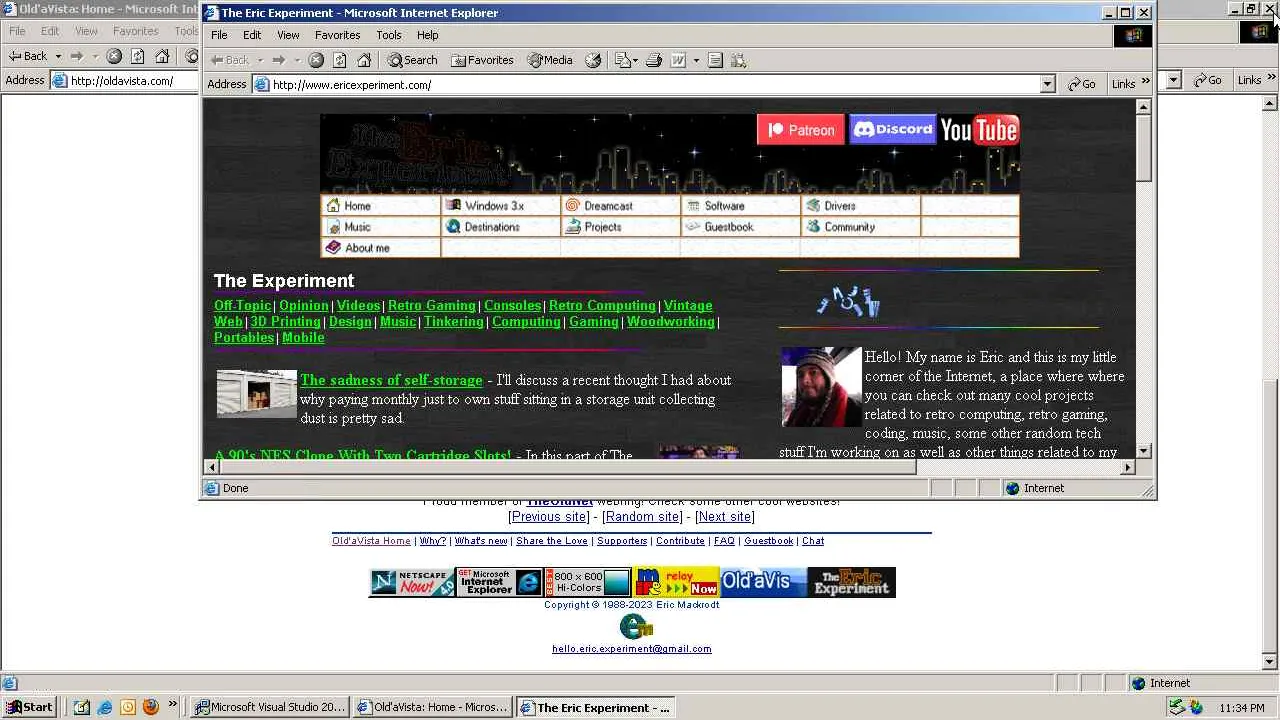Open Help menu in Eric Experiment window
Image resolution: width=1280 pixels, height=720 pixels.
427,35
